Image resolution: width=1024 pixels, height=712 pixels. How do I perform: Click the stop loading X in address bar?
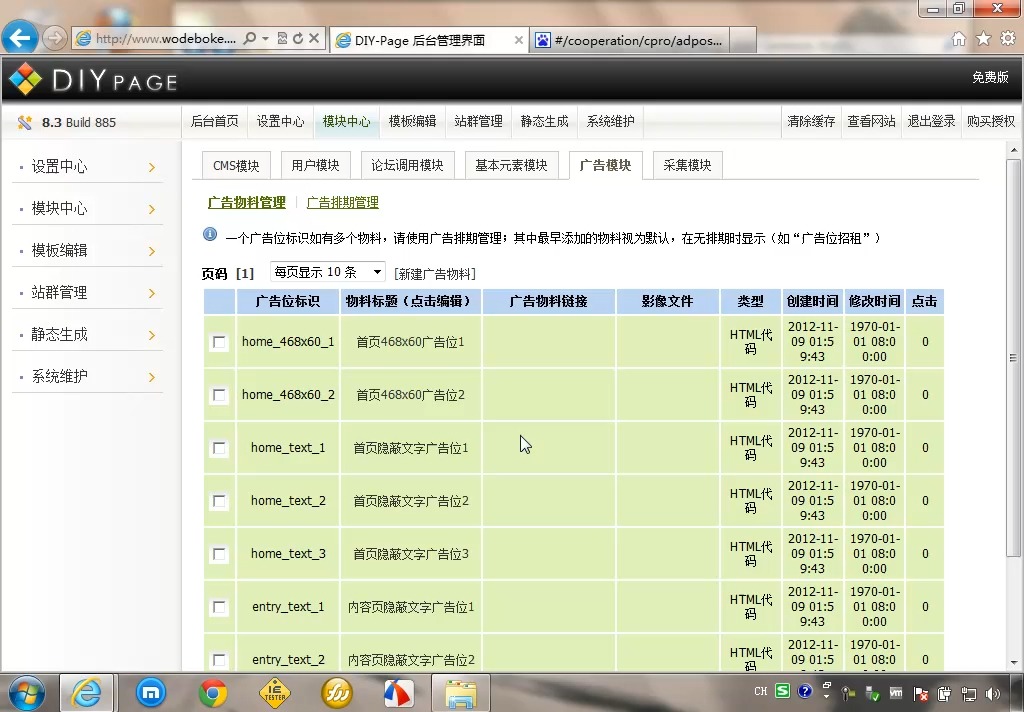tap(314, 38)
